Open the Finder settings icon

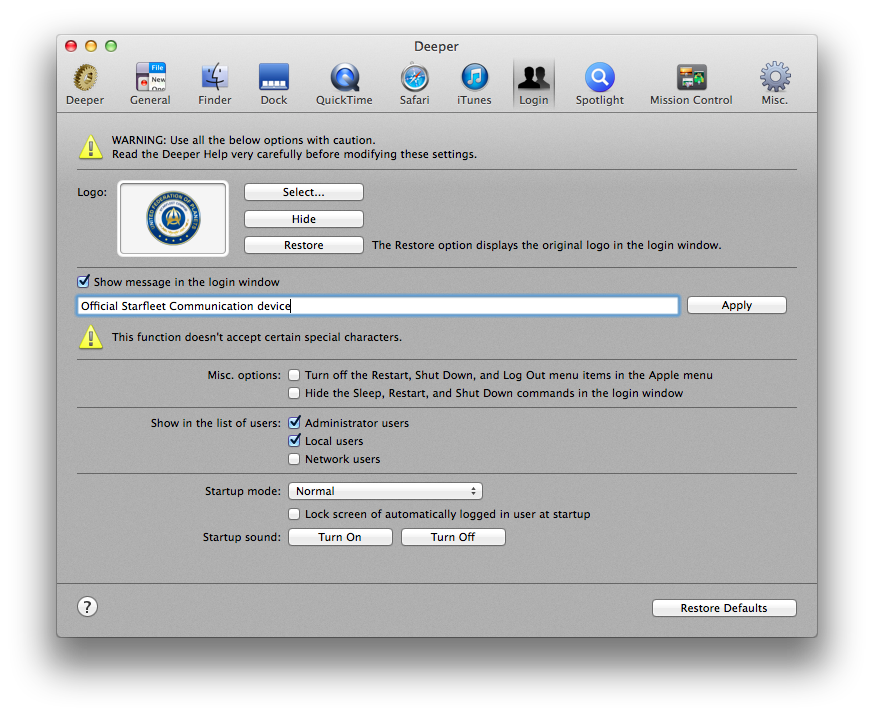(x=215, y=77)
